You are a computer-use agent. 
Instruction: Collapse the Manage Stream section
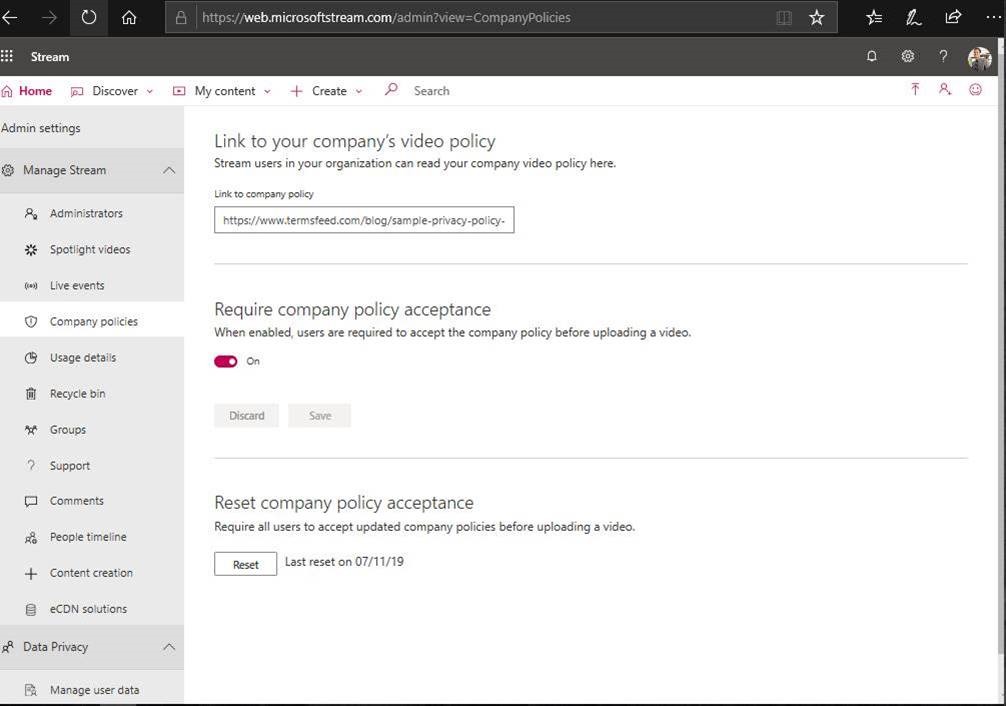tap(168, 171)
